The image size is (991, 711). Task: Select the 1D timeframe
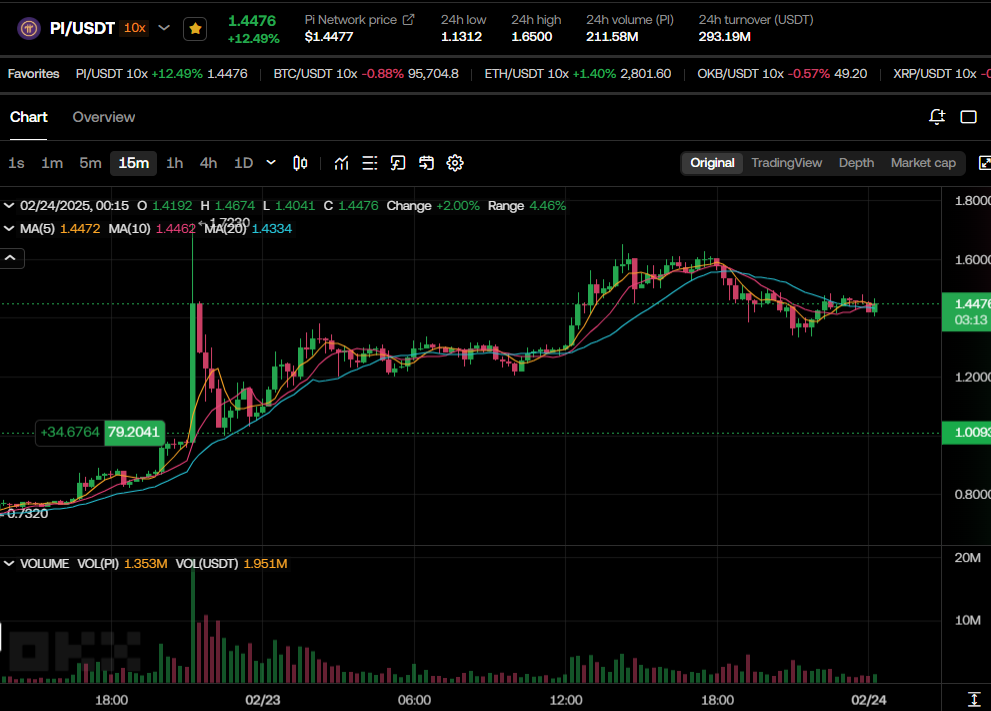(243, 163)
